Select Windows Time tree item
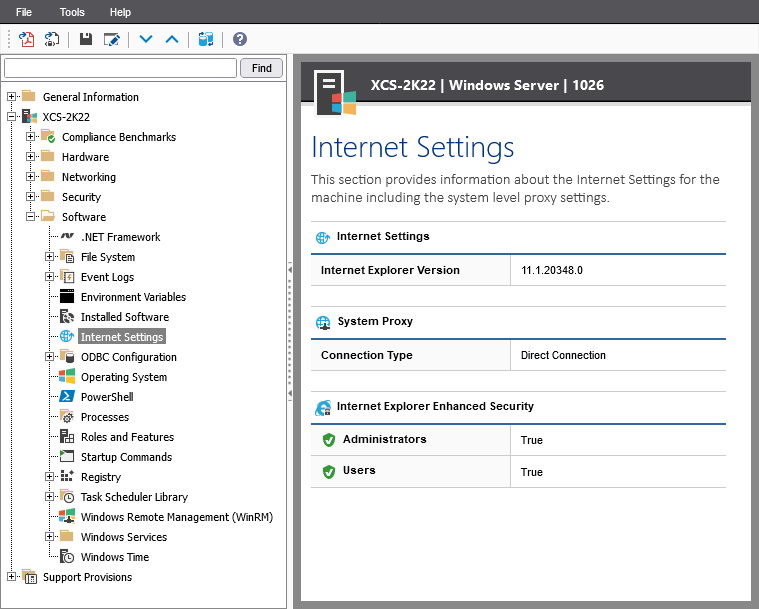 115,557
